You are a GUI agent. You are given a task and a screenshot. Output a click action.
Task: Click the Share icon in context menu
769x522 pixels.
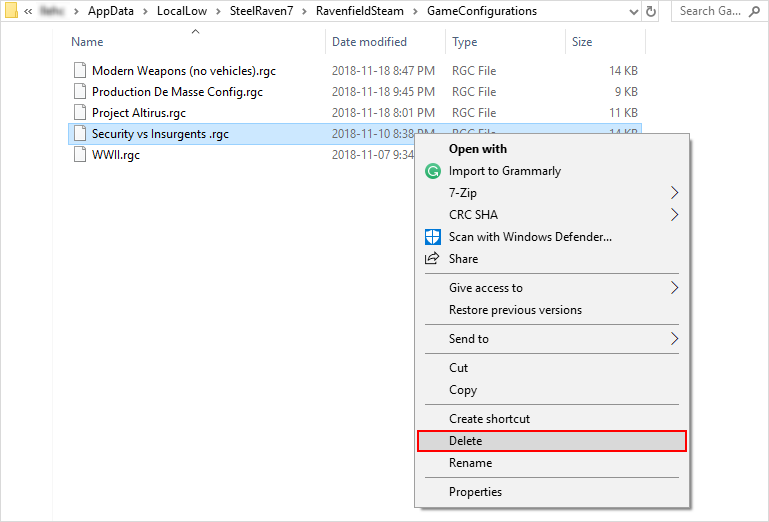(x=433, y=259)
